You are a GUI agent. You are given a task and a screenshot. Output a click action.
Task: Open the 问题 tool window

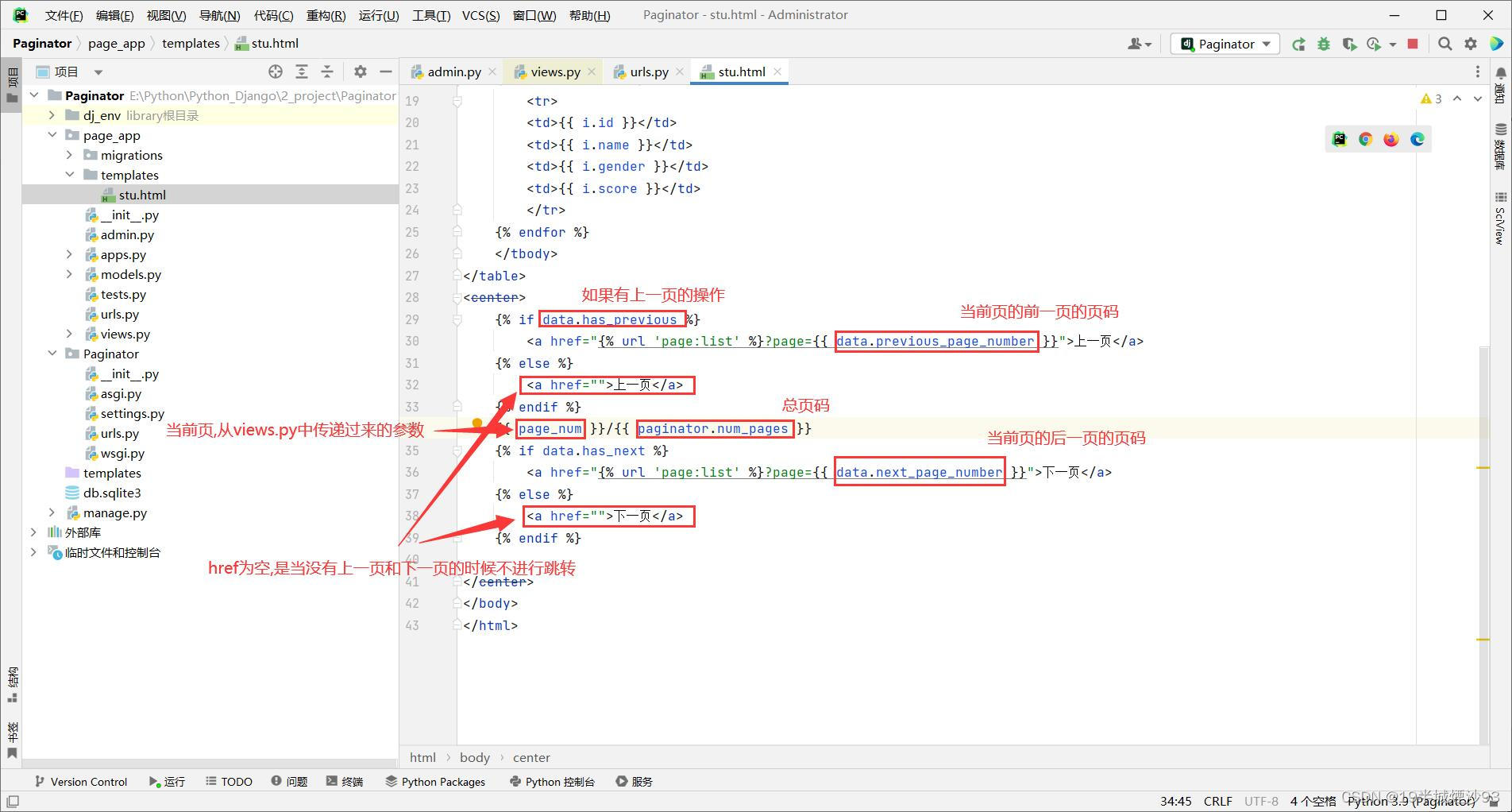(x=289, y=781)
